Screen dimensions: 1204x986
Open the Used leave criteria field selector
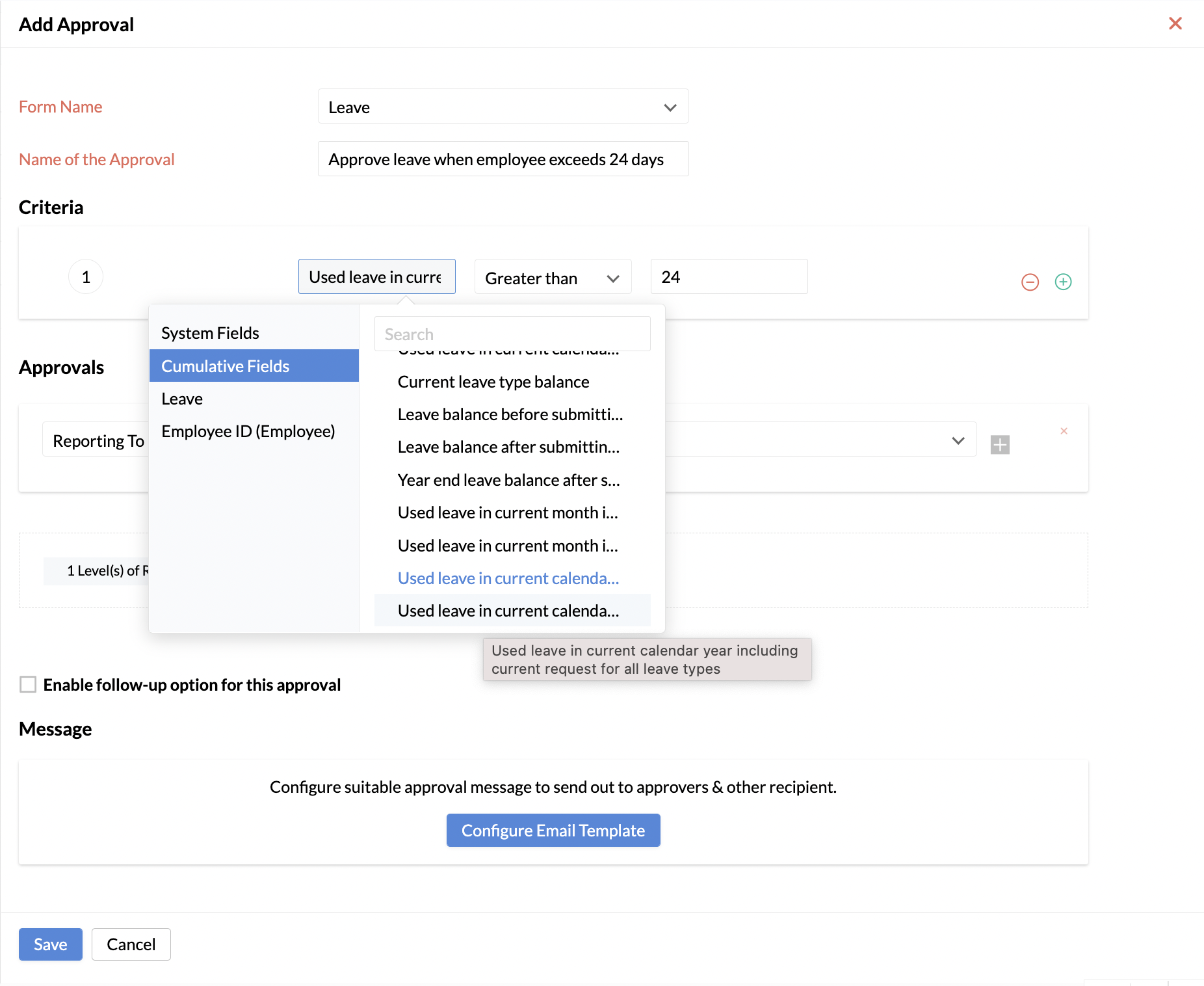click(376, 277)
